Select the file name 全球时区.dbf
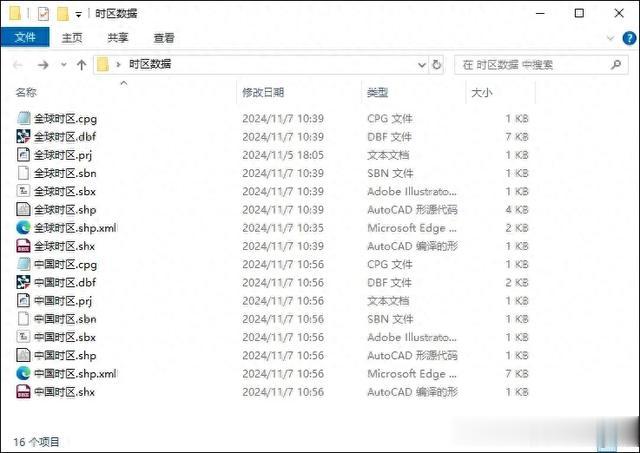Viewport: 640px width, 453px height. (65, 137)
